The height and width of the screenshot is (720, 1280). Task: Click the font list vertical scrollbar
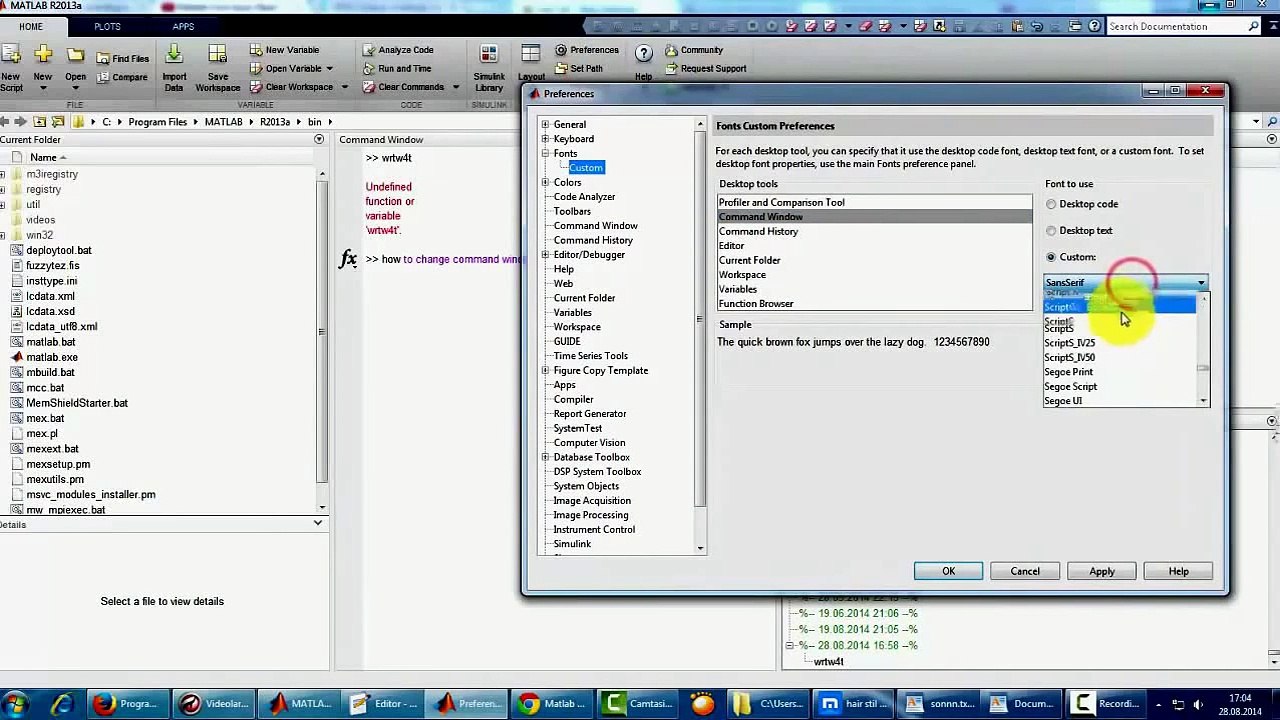point(1203,349)
